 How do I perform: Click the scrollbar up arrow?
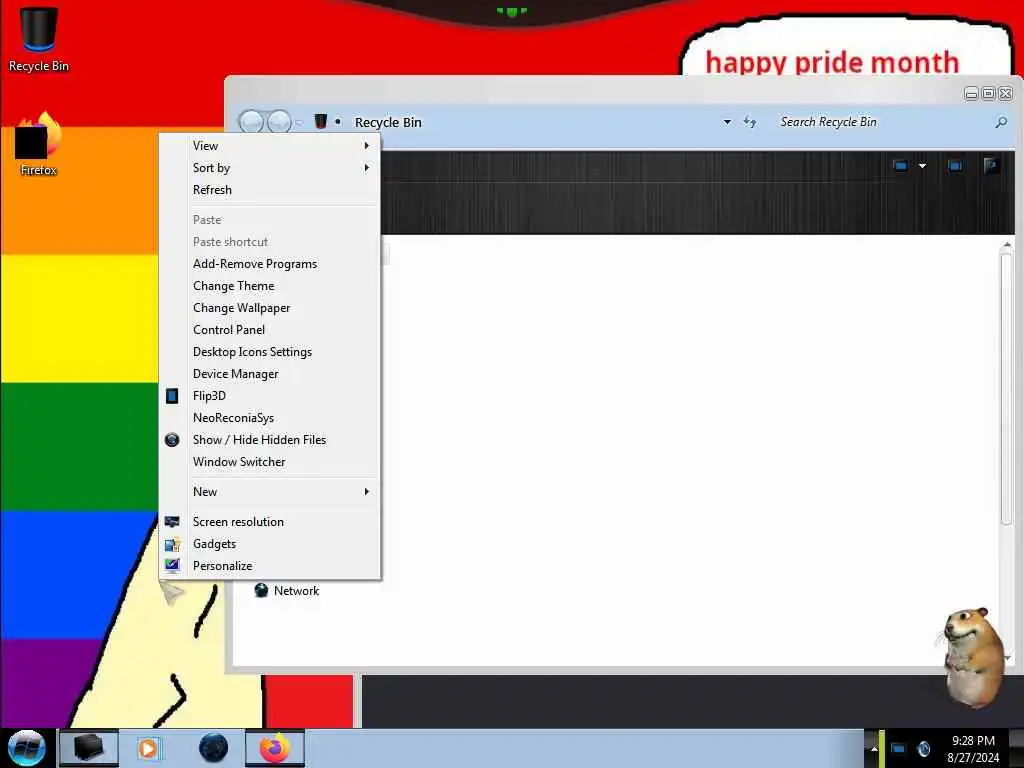pyautogui.click(x=1006, y=245)
